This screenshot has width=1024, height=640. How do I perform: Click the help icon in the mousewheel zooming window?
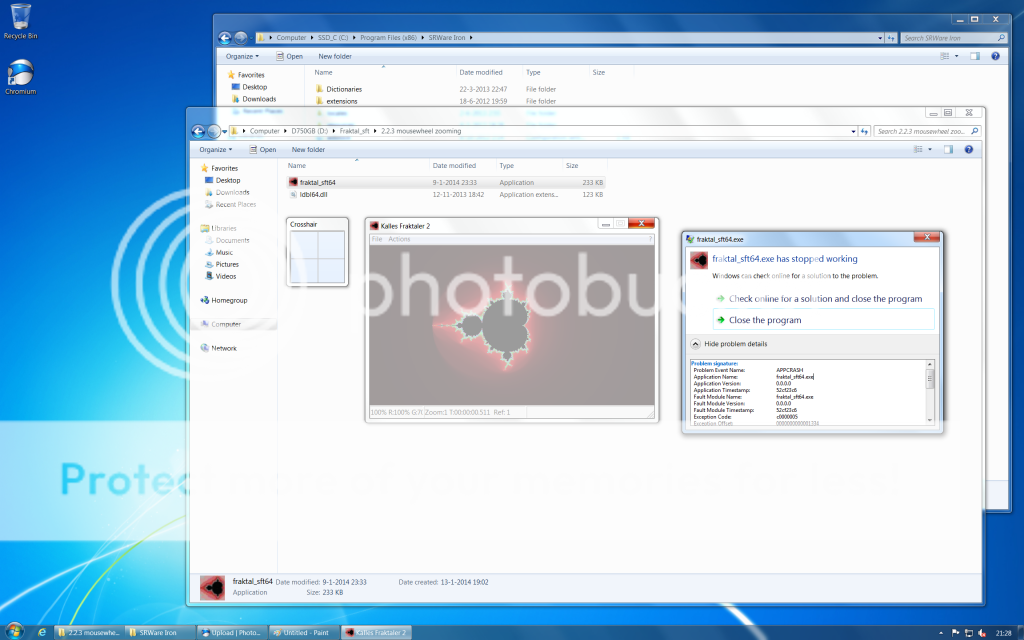(968, 149)
